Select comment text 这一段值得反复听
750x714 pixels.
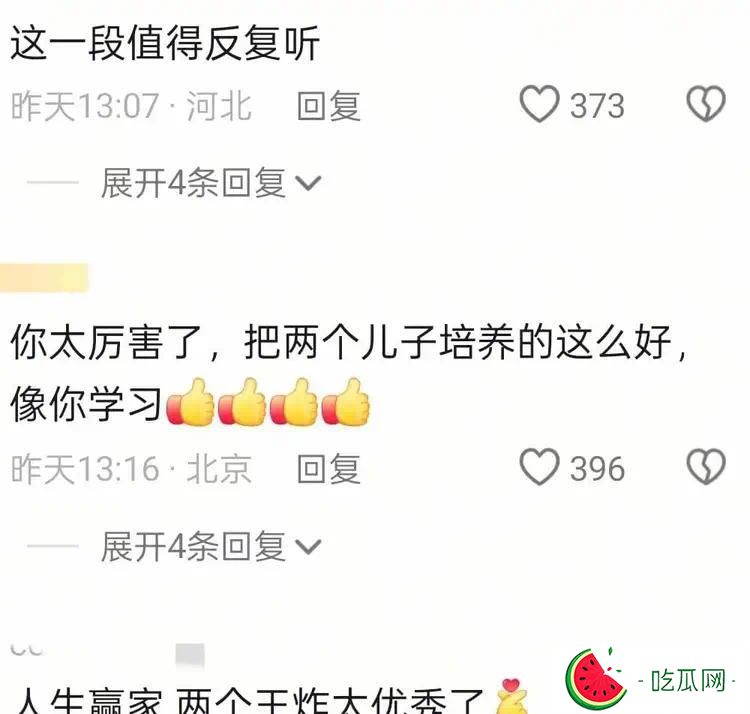(165, 44)
